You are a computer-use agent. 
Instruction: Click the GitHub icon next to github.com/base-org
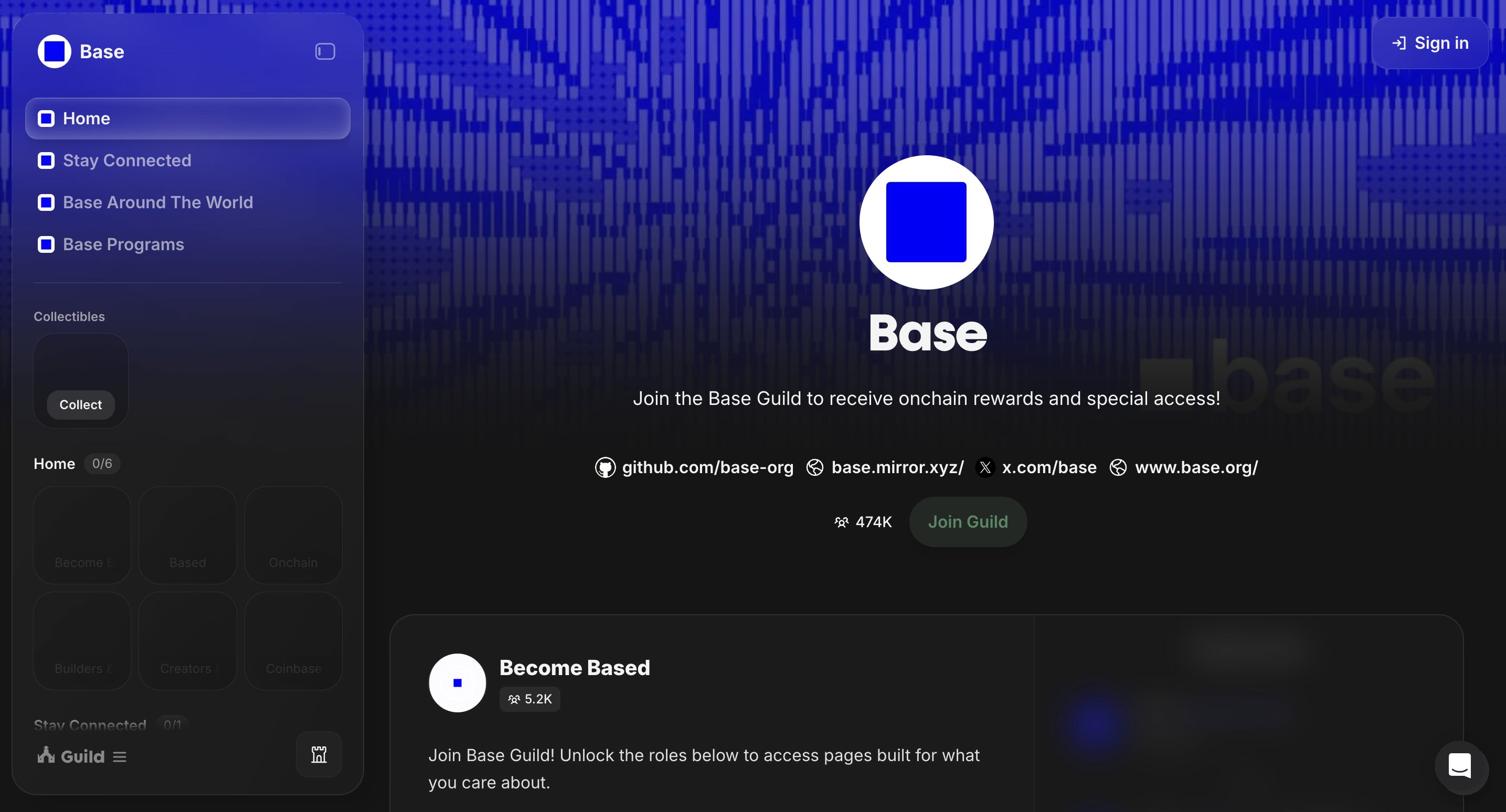(x=606, y=467)
